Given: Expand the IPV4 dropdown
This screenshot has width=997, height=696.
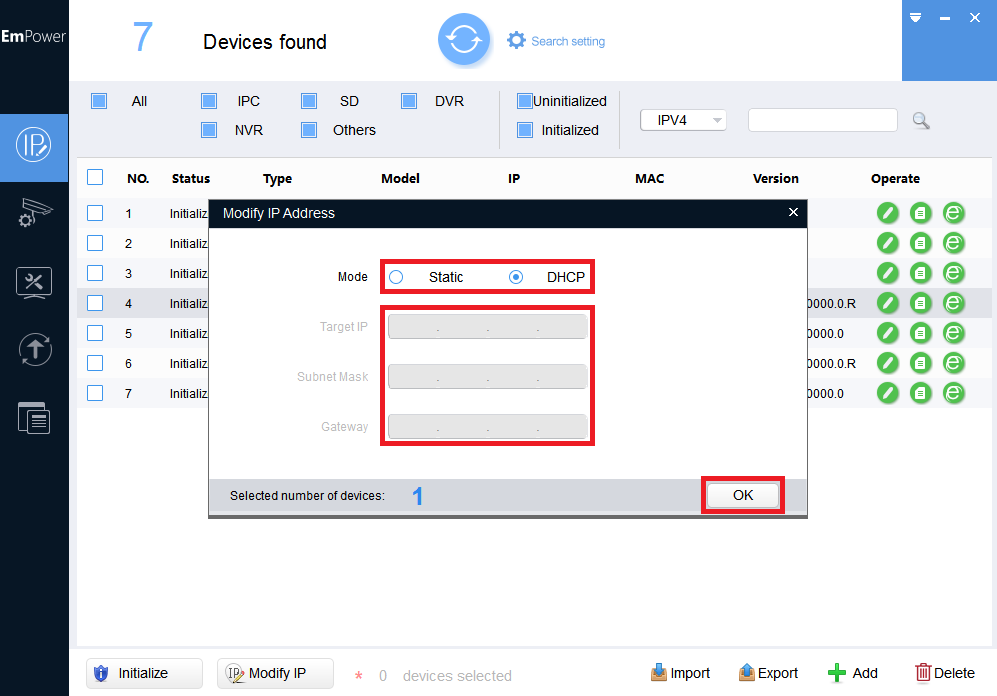Looking at the screenshot, I should point(683,120).
